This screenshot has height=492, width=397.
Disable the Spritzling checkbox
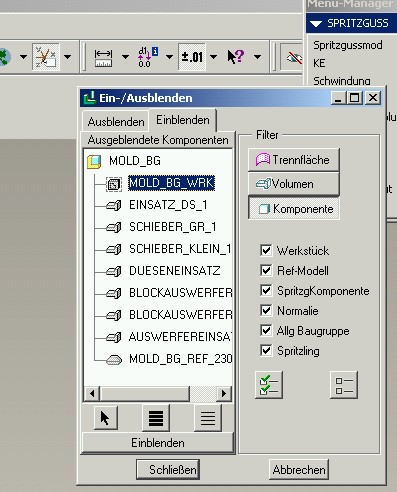click(x=266, y=350)
